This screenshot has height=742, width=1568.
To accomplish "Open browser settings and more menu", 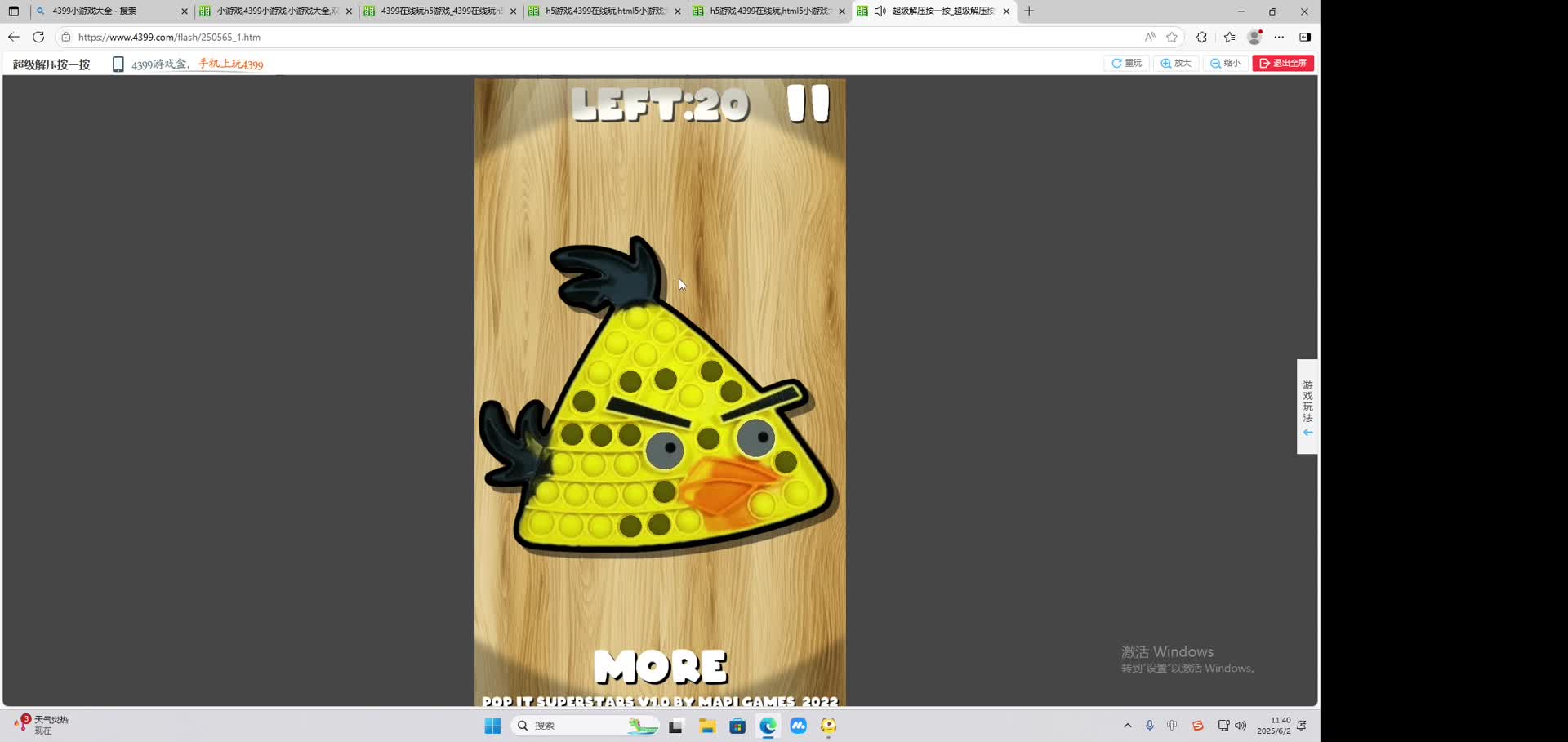I will (1279, 37).
